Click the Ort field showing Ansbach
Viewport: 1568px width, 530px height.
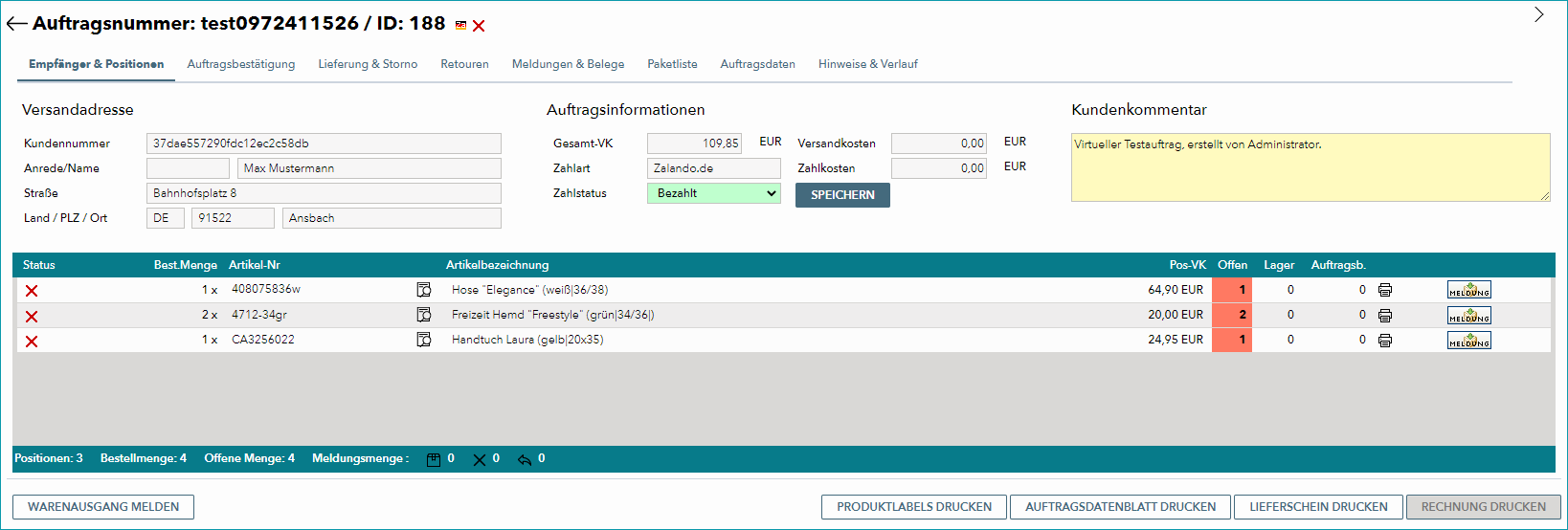(392, 218)
